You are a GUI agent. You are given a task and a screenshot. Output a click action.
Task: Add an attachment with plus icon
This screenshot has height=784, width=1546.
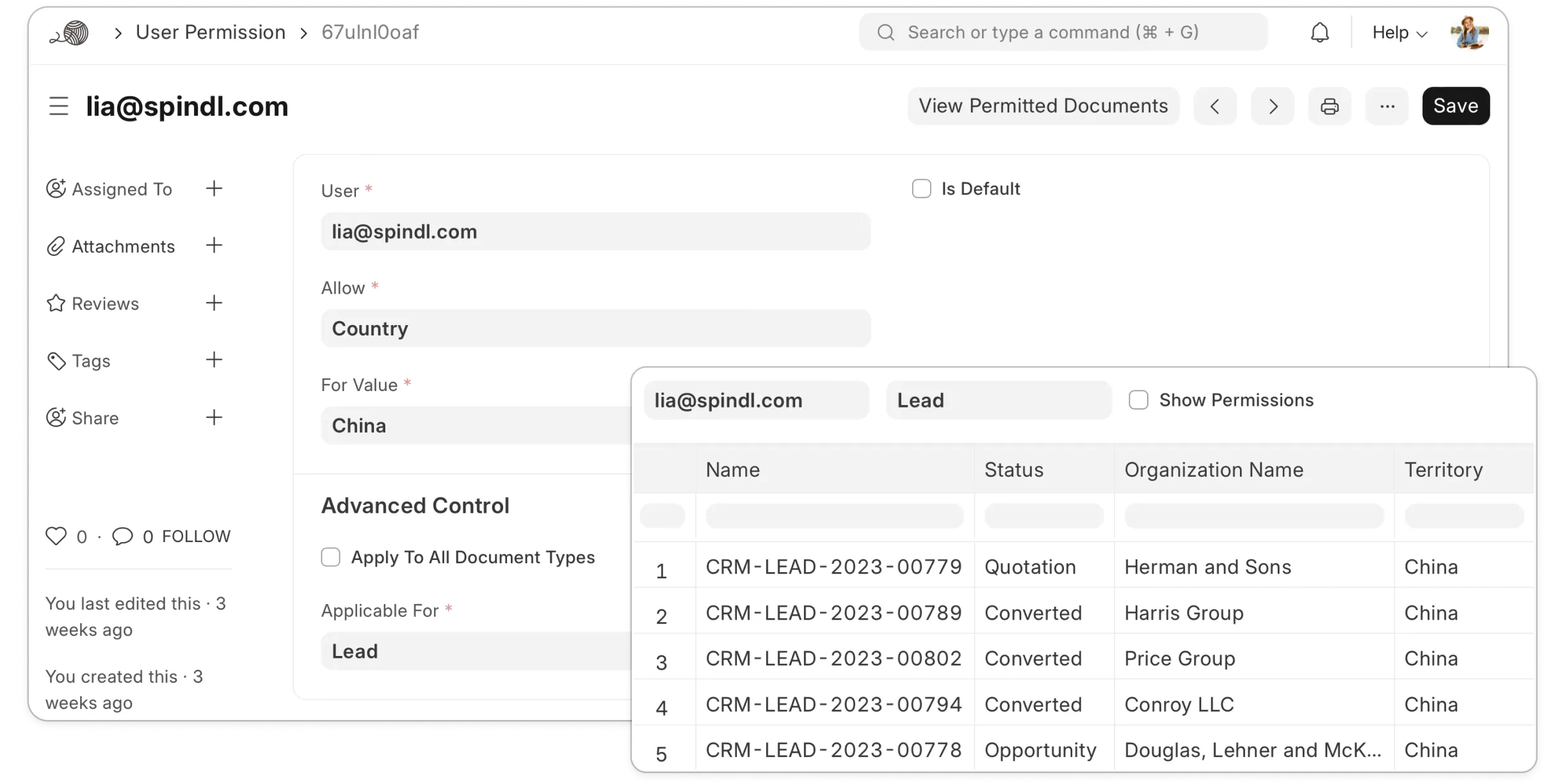click(x=214, y=246)
